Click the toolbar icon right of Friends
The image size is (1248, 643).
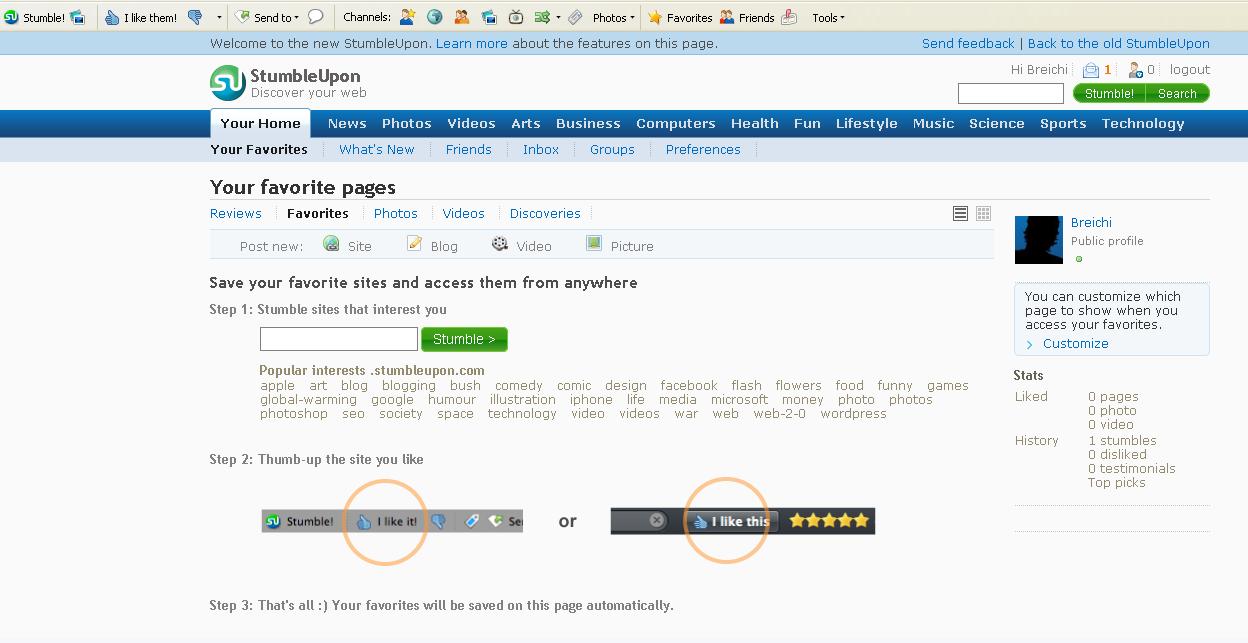tap(790, 17)
